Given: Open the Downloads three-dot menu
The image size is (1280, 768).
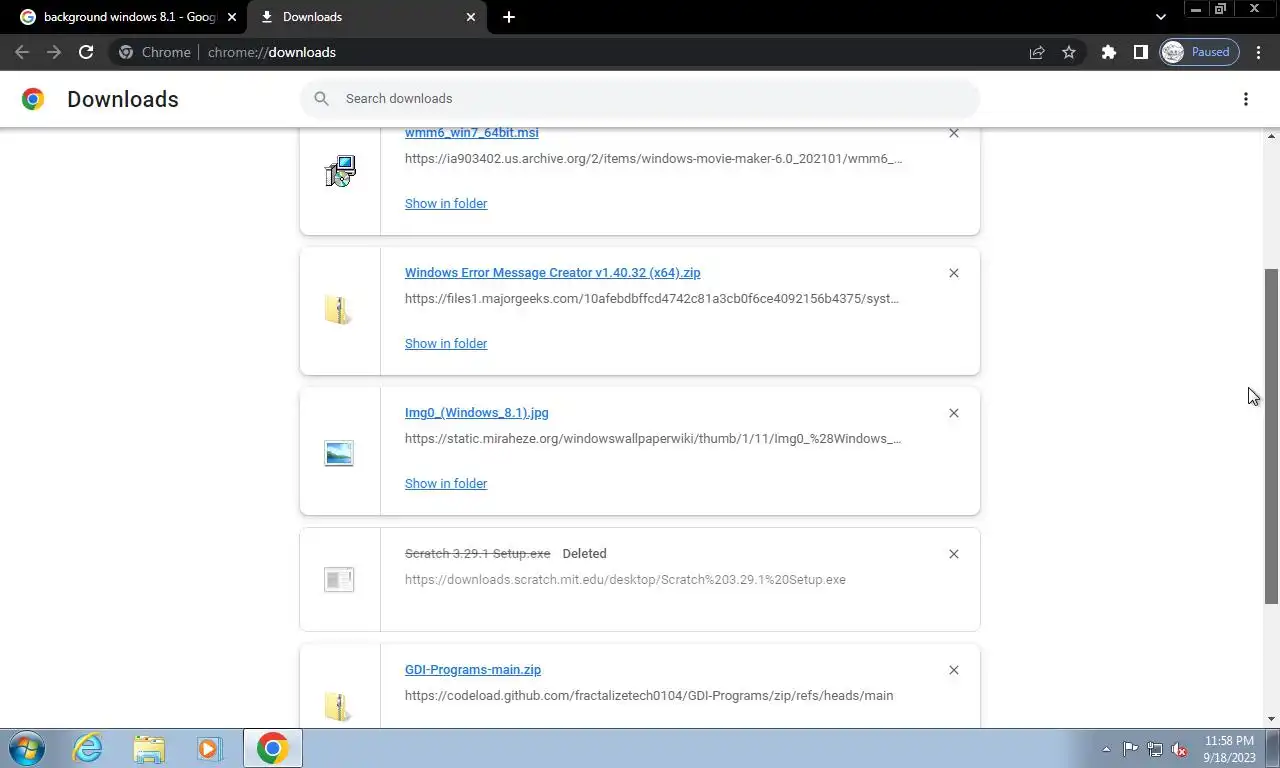Looking at the screenshot, I should (1246, 99).
